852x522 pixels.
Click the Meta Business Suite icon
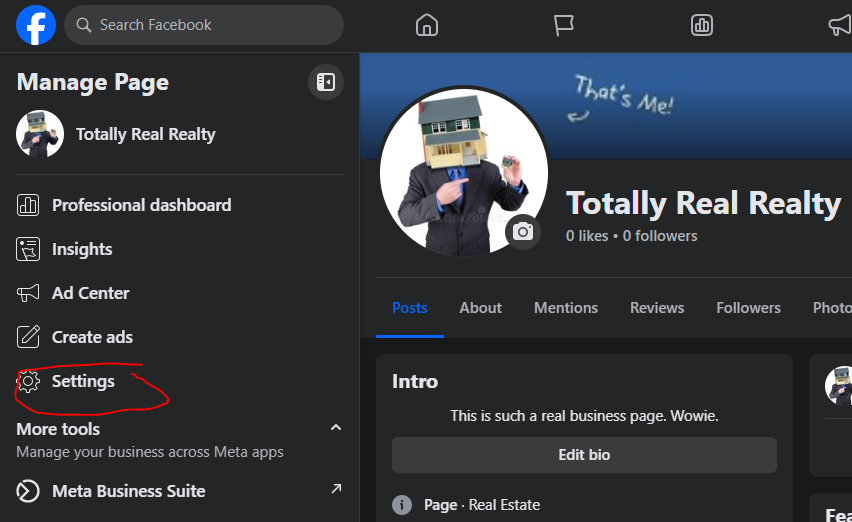click(28, 491)
